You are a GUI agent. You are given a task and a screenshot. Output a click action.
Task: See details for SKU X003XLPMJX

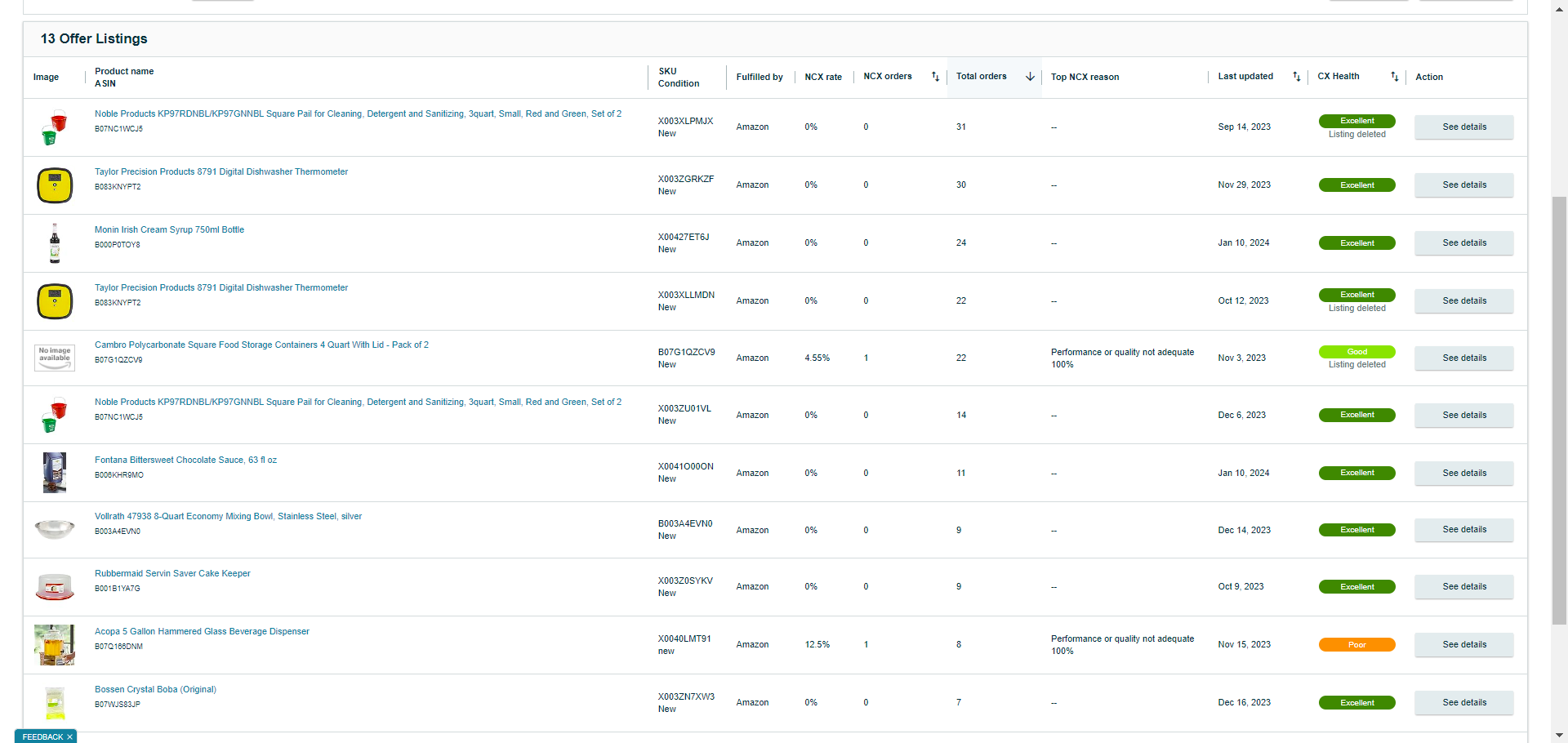tap(1463, 127)
